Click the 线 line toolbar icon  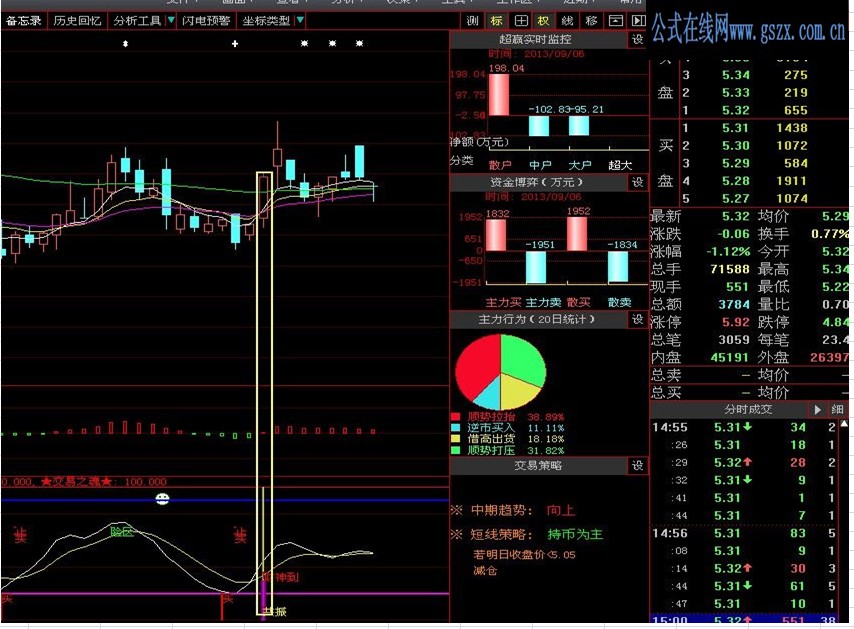pyautogui.click(x=568, y=21)
